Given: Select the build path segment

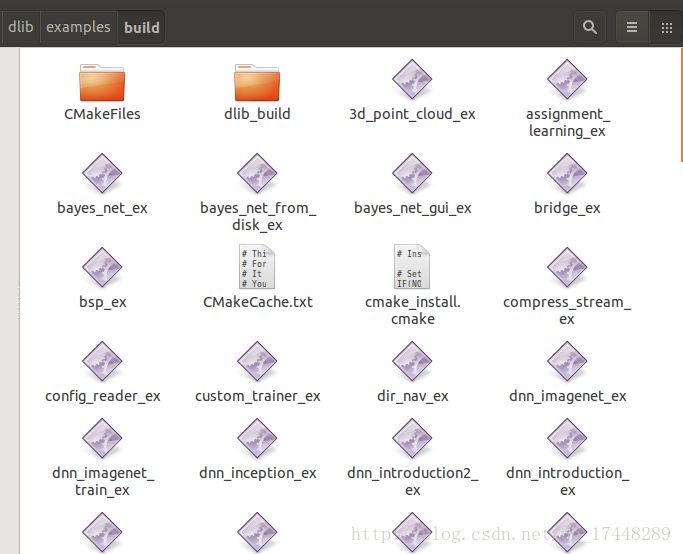Looking at the screenshot, I should (141, 27).
